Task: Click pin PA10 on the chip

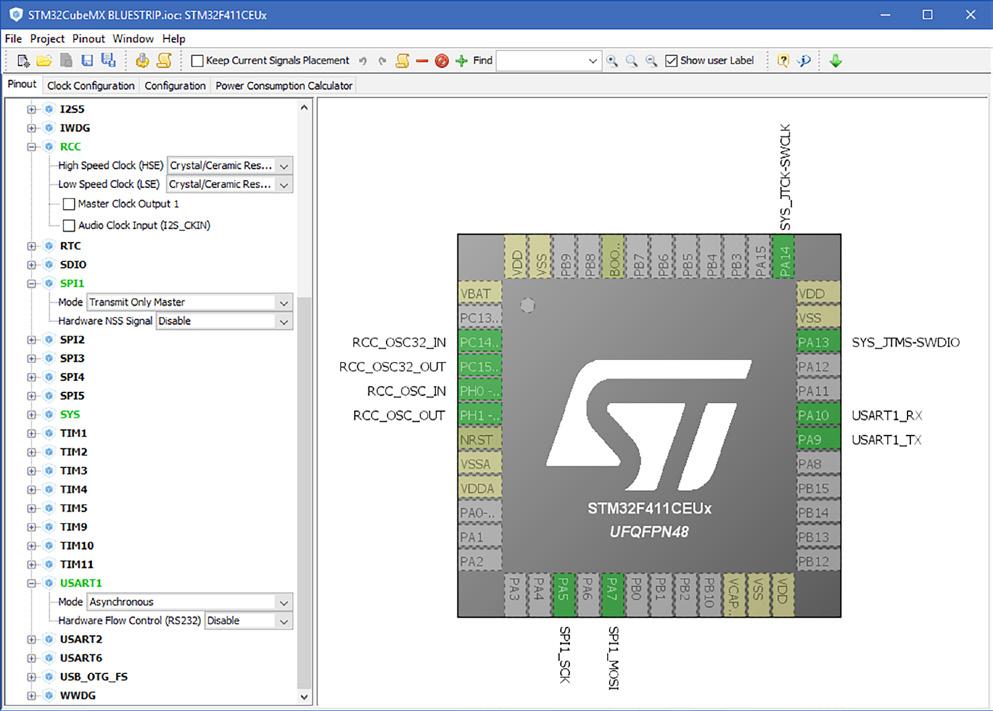Action: [818, 415]
